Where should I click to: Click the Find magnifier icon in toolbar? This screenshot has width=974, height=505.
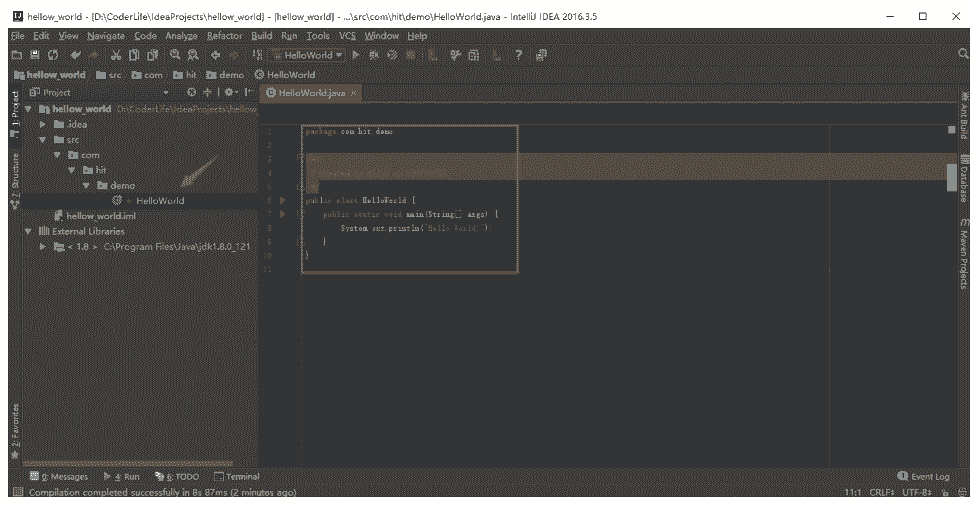coord(175,55)
